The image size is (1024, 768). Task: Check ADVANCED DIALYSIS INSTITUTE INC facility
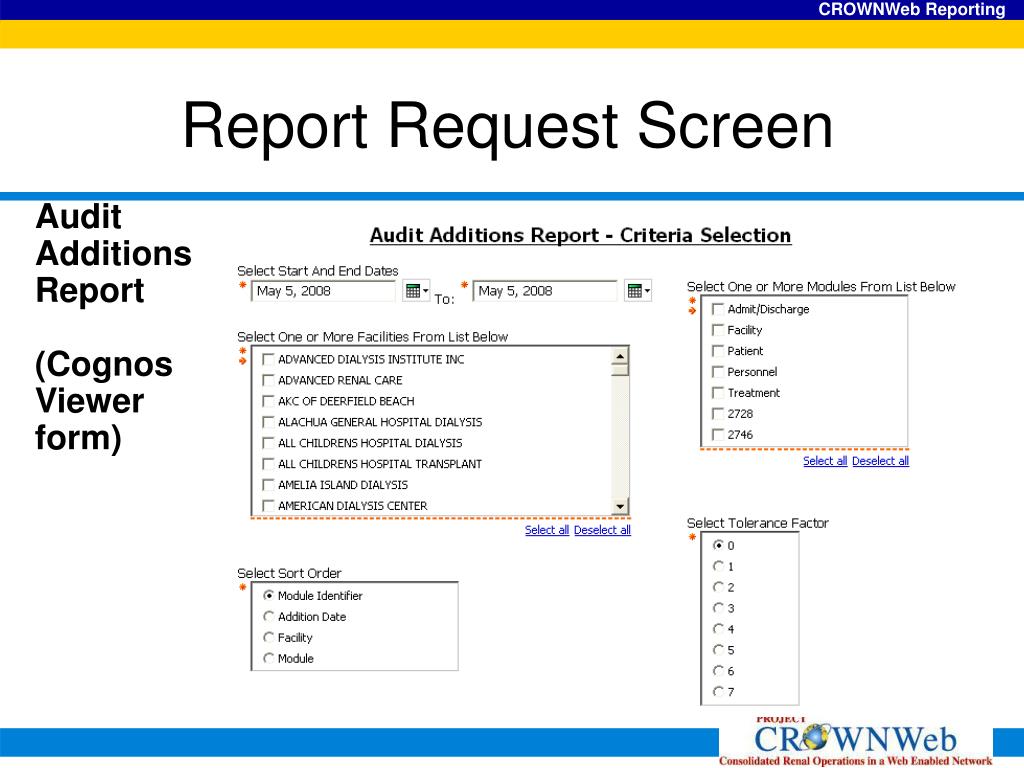[x=268, y=359]
